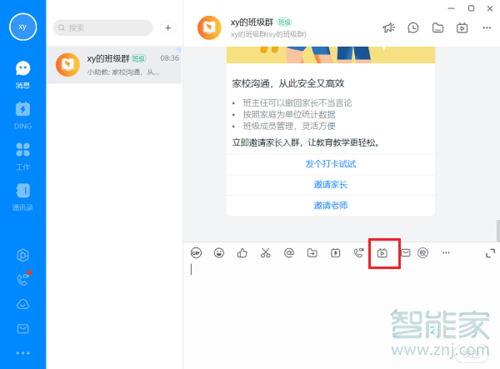Open the GIF picker
500x369 pixels.
[x=196, y=253]
